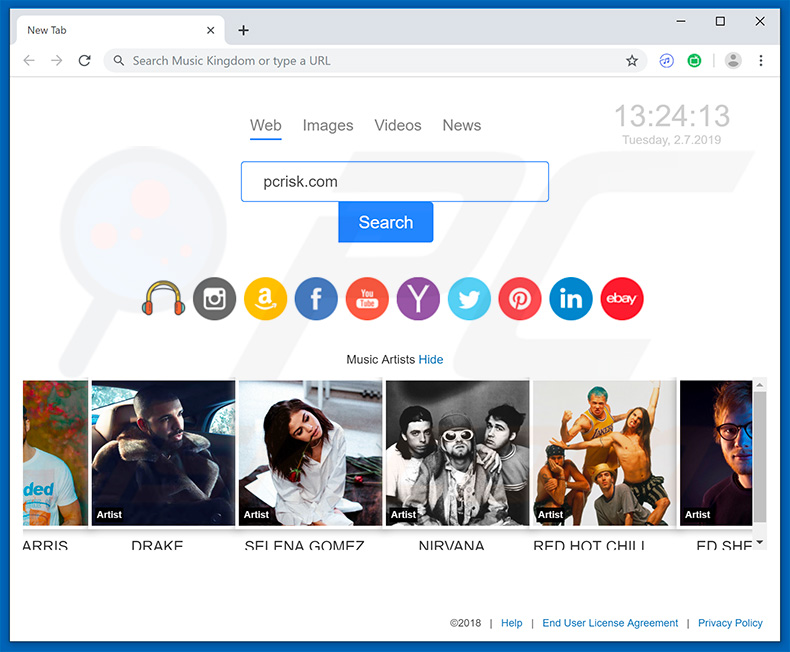Open the LinkedIn shortcut icon
Image resolution: width=790 pixels, height=652 pixels.
point(571,298)
